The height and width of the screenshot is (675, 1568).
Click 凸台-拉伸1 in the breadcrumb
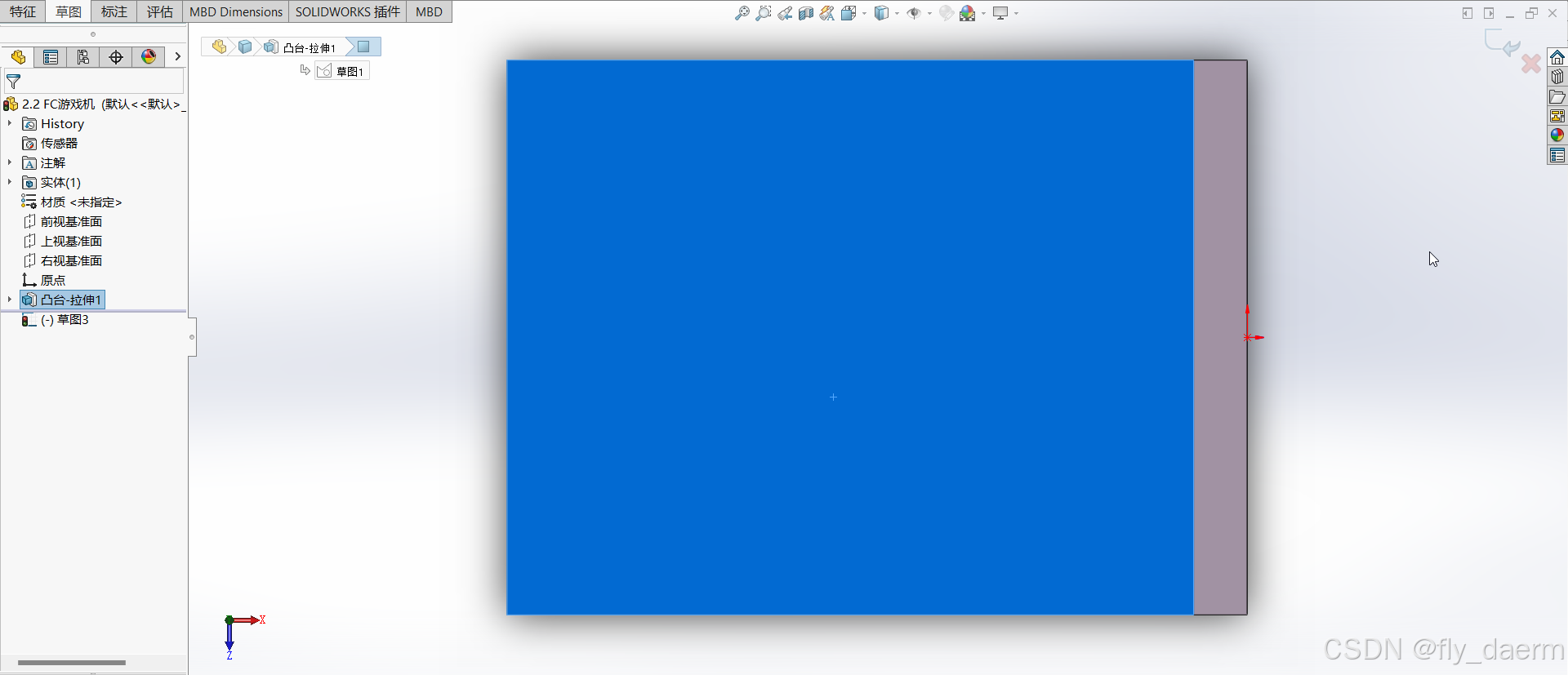[300, 47]
